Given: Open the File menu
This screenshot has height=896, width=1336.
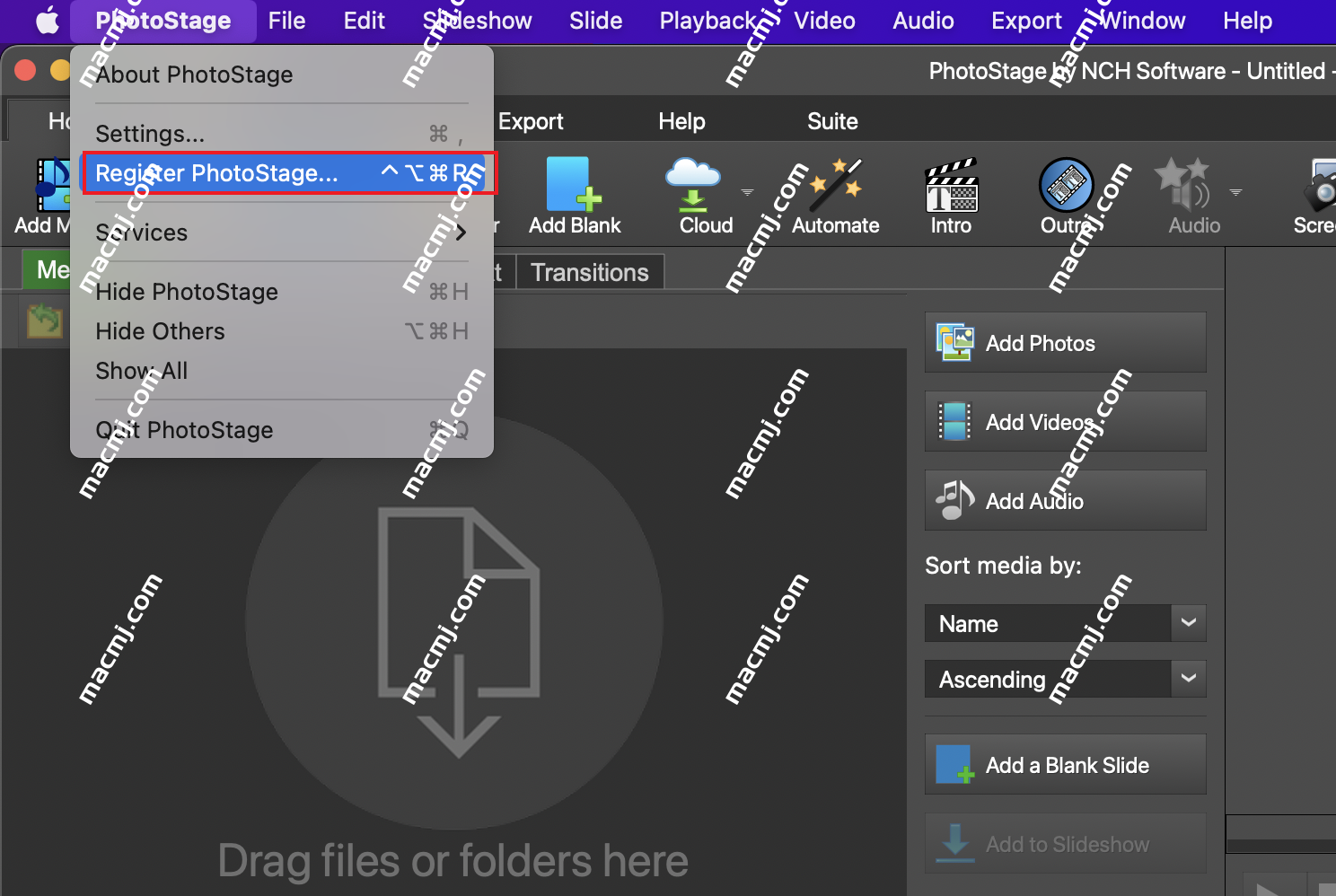Looking at the screenshot, I should click(x=286, y=21).
